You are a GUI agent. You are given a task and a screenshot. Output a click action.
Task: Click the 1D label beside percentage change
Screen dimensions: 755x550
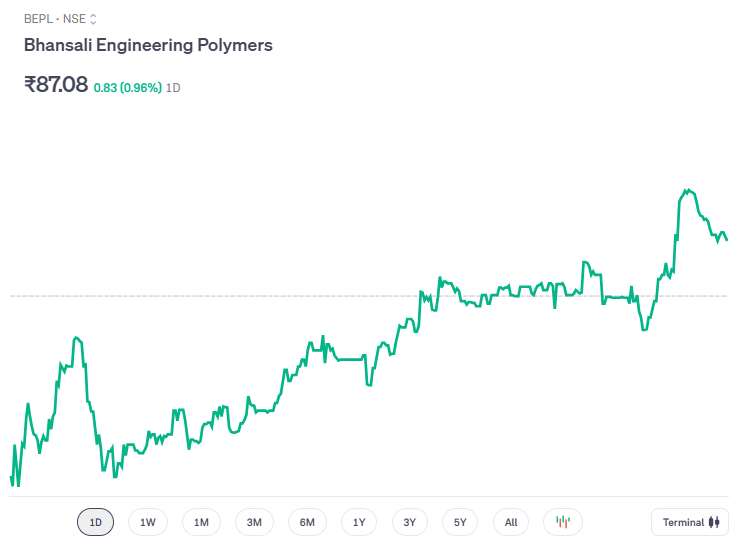coord(173,87)
